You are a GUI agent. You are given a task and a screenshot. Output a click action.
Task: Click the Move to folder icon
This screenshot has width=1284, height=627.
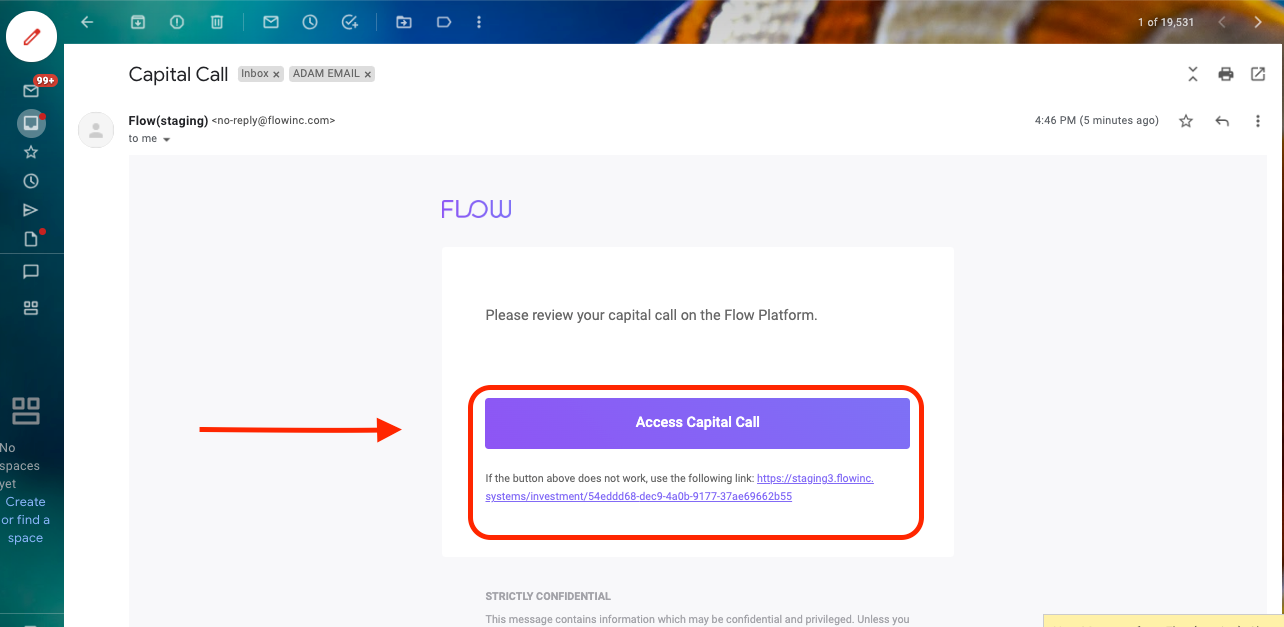click(x=404, y=22)
